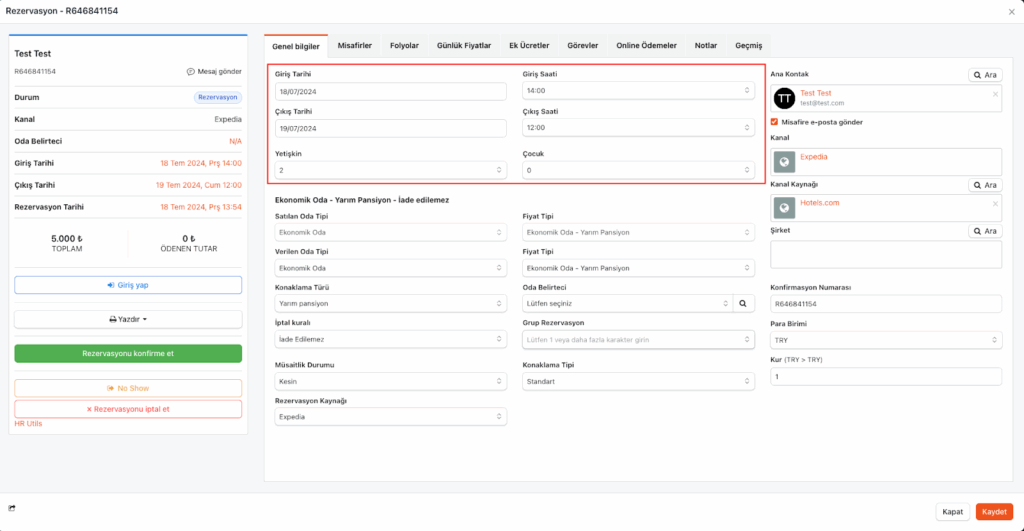The image size is (1024, 531).
Task: Close the reservation dialog with top X
Action: [x=1011, y=11]
